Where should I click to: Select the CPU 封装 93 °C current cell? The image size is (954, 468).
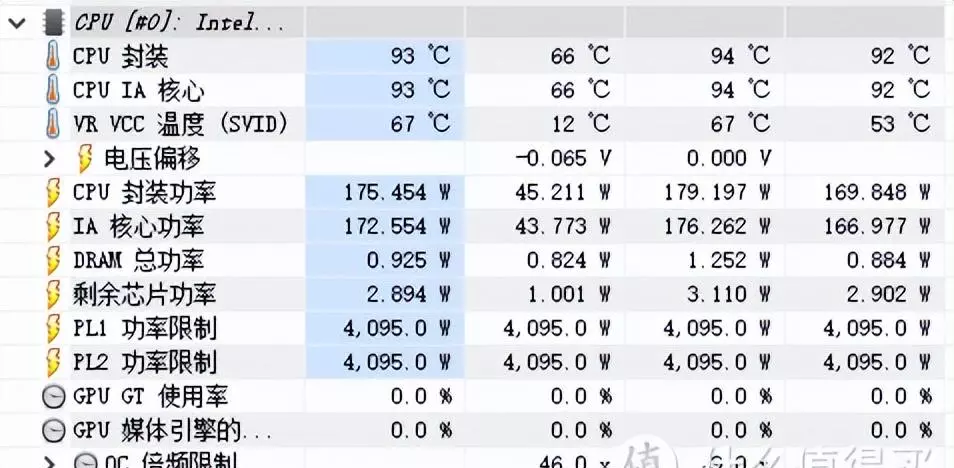coord(385,57)
